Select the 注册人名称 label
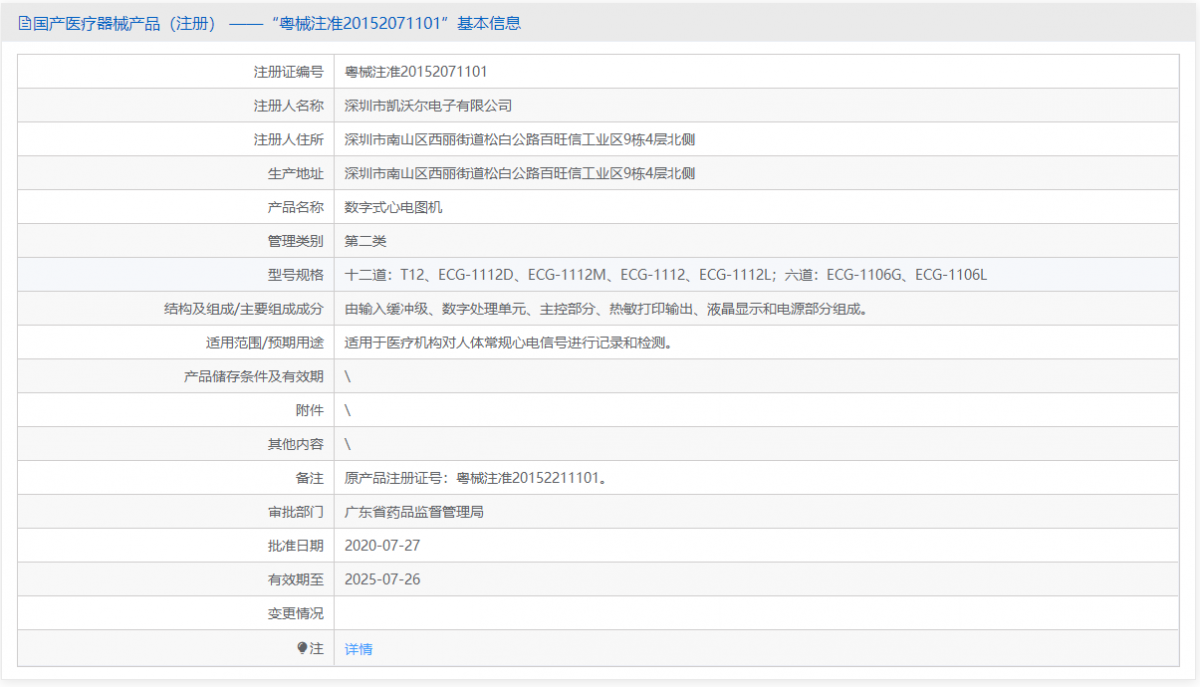 click(289, 106)
